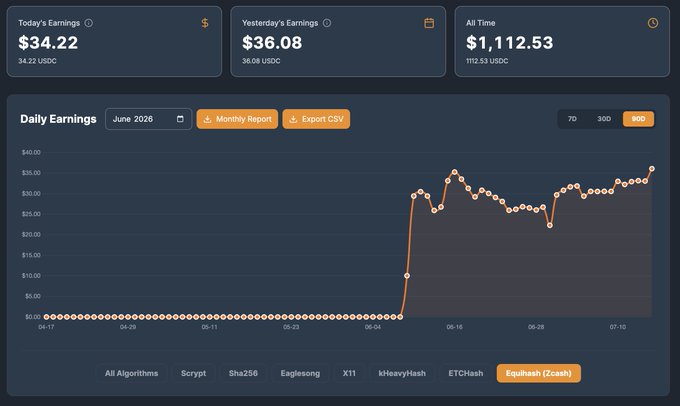Click download icon on Export CSV button
Image resolution: width=680 pixels, height=406 pixels.
click(x=293, y=119)
